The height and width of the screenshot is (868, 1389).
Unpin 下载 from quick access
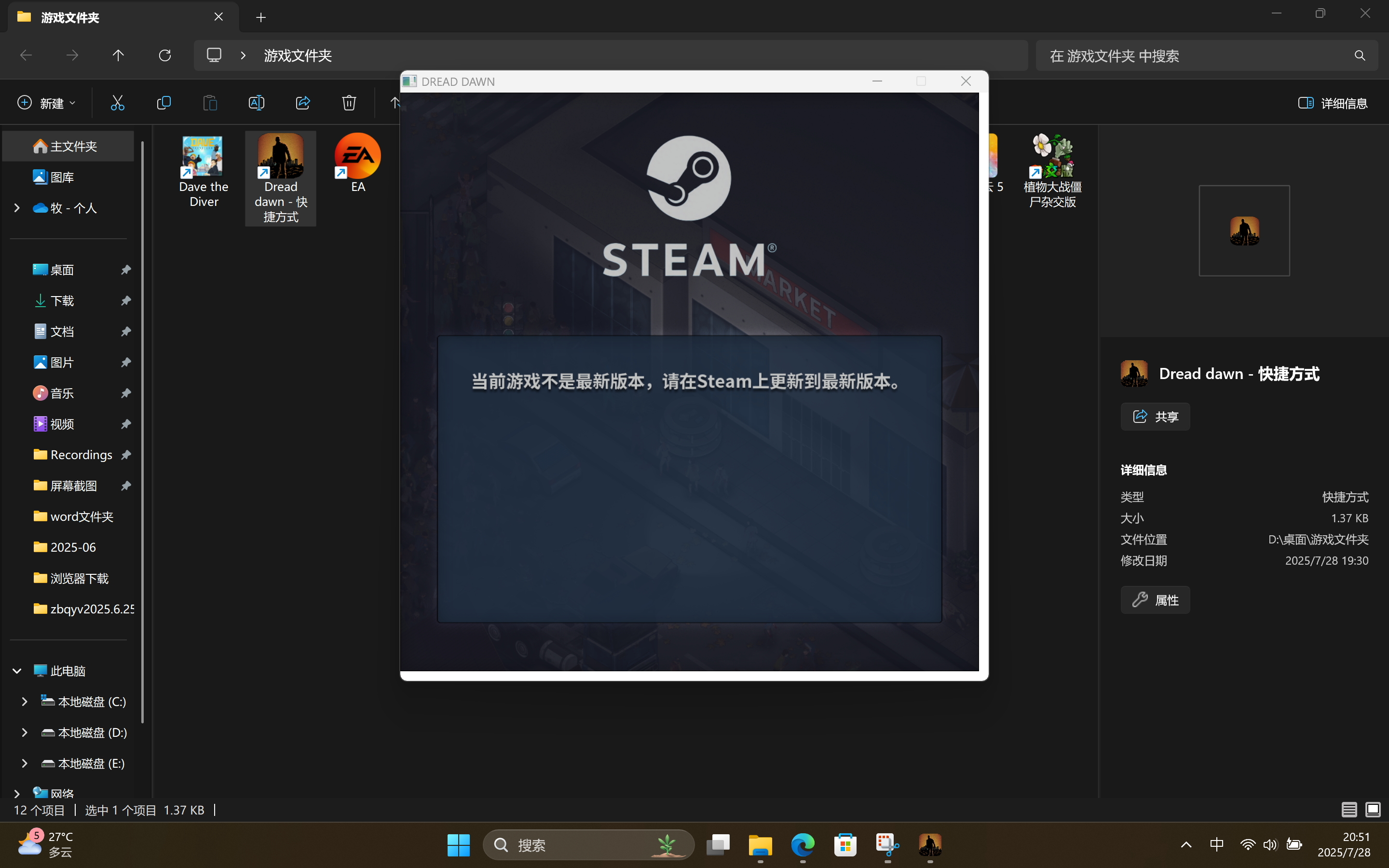tap(126, 300)
